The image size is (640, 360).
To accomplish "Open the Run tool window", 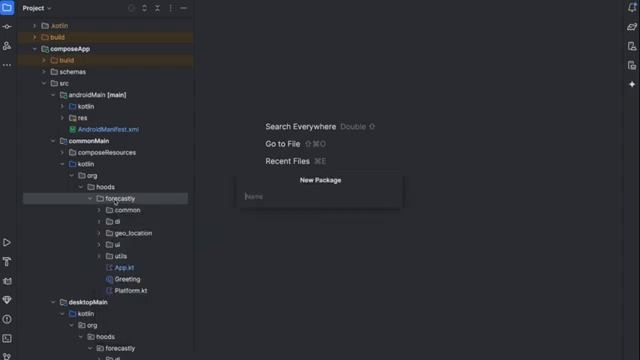I will pyautogui.click(x=7, y=242).
